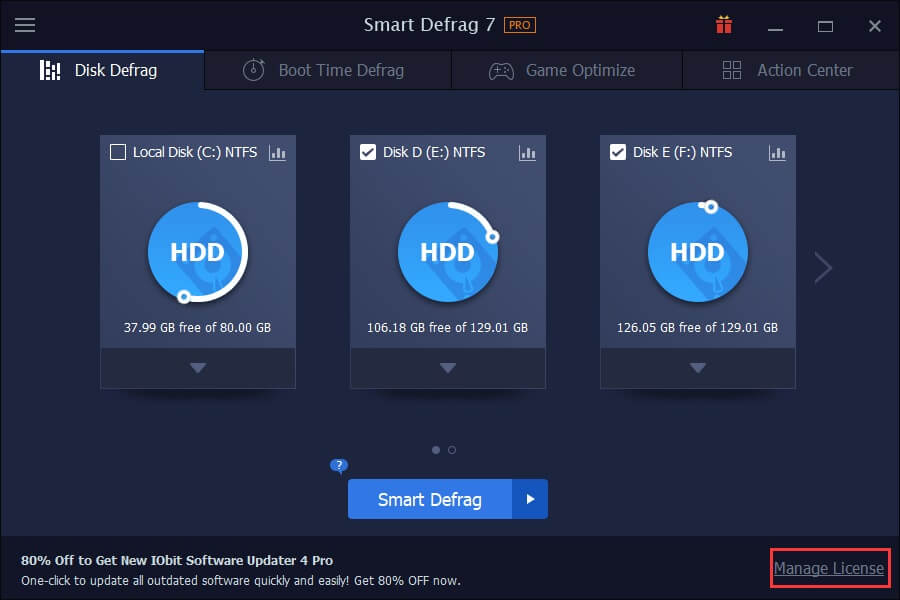900x600 pixels.
Task: Open statistics chart icon for Local Disk (C:)
Action: click(278, 153)
